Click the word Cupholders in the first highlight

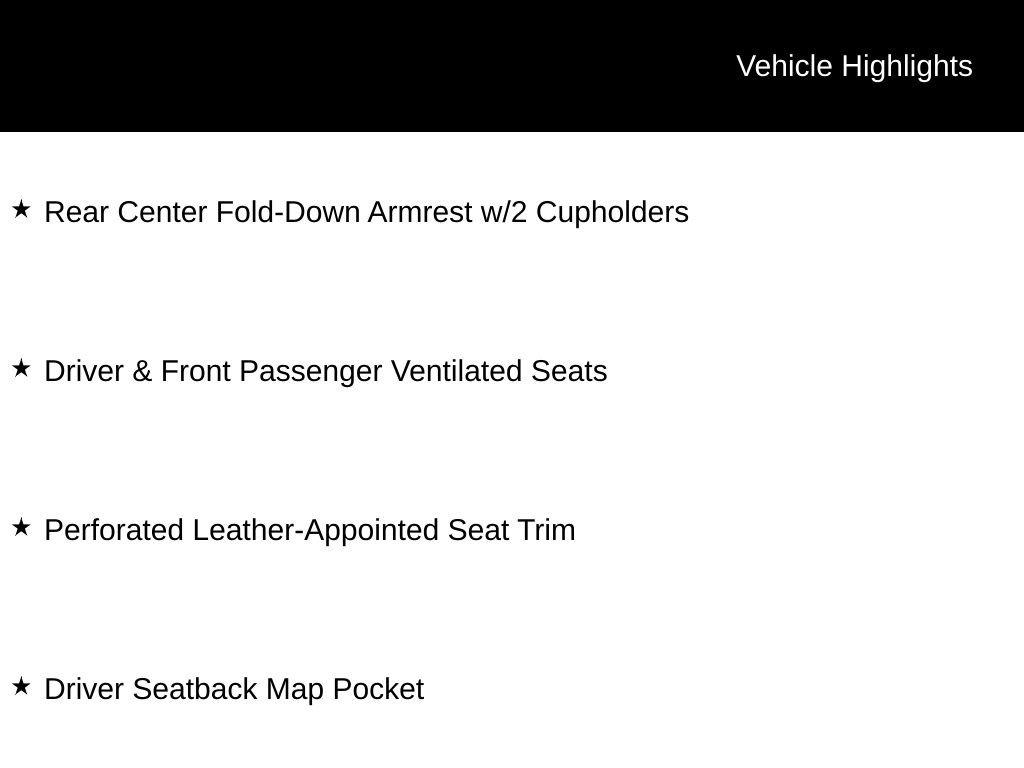coord(612,213)
